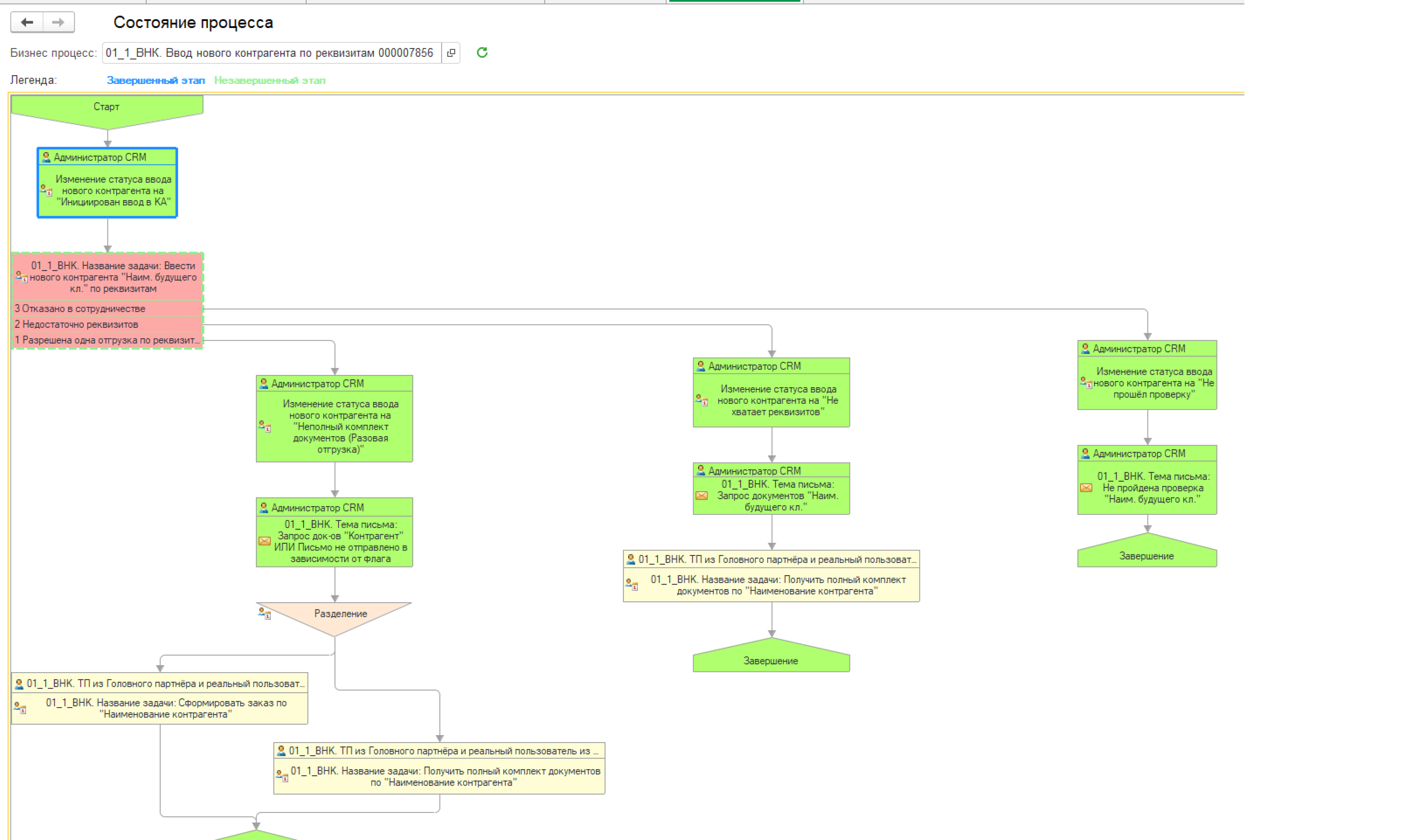Click user icon above "Не пройдена проверка" block
This screenshot has width=1419, height=840.
pos(1086,453)
